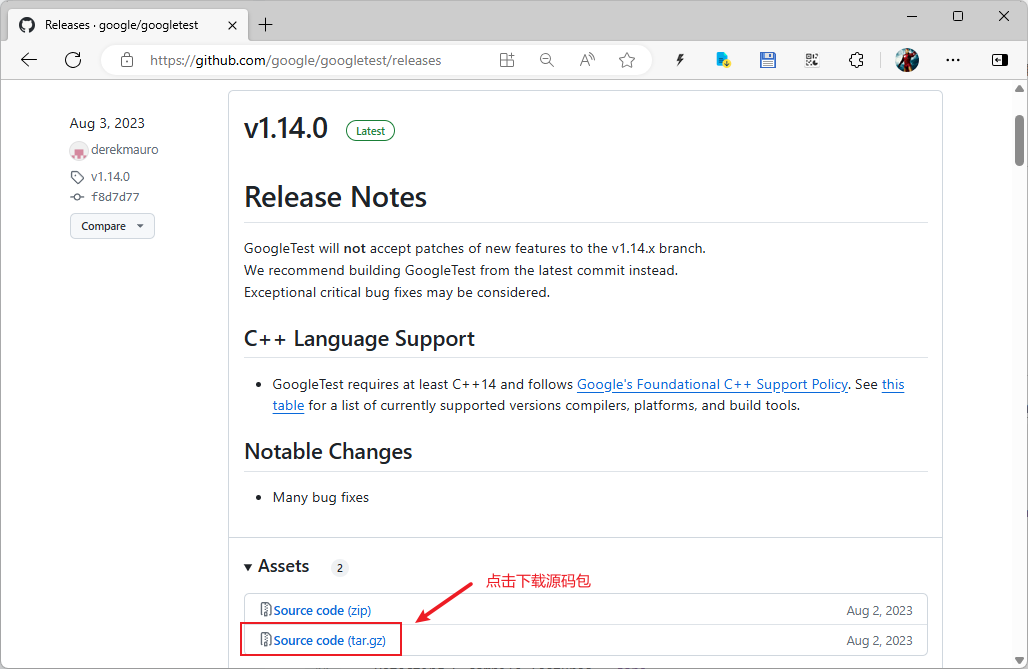Open the f8d7d77 commit link

click(x=115, y=197)
